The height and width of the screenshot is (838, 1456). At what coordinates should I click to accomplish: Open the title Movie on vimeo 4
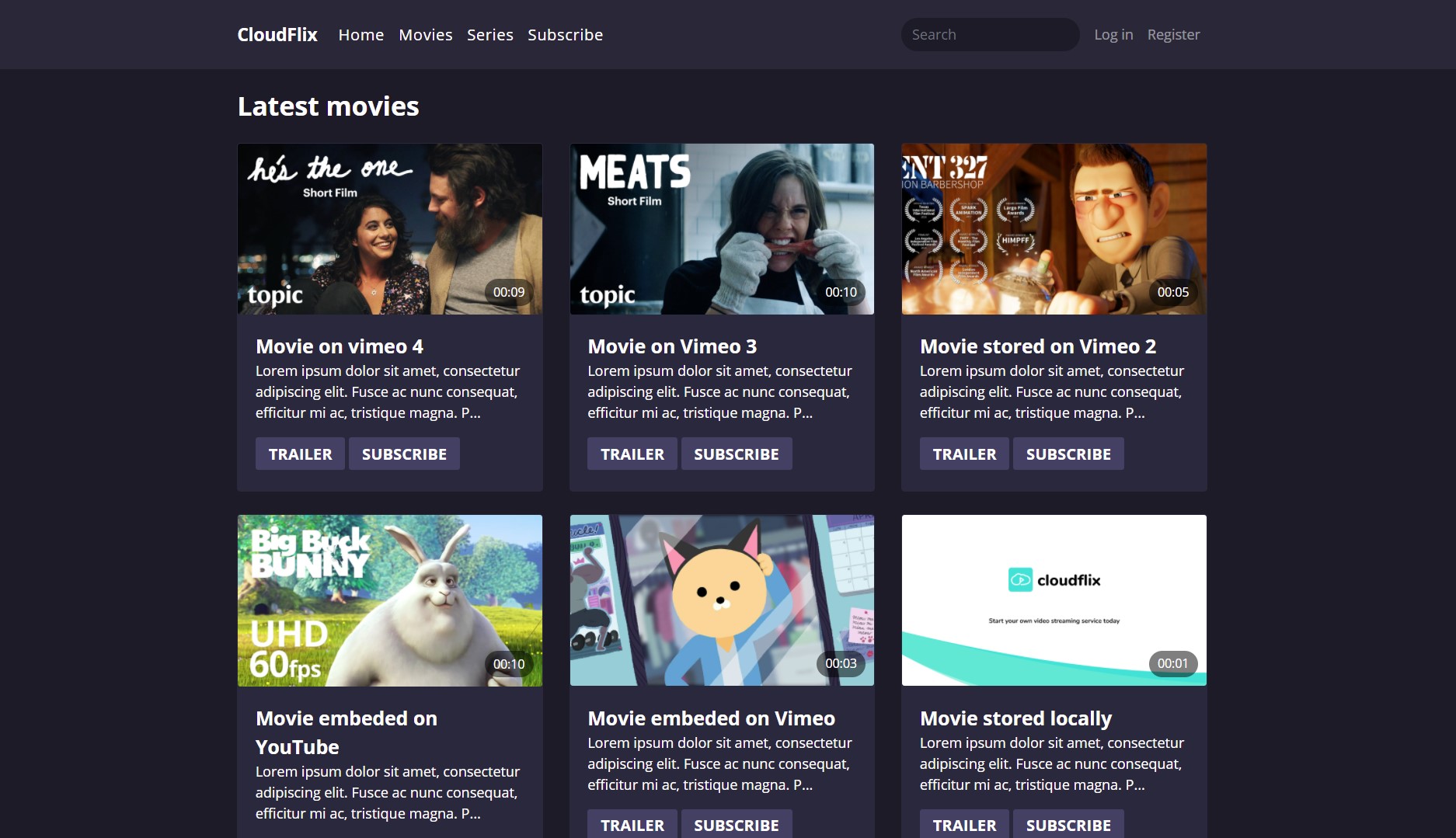[340, 346]
